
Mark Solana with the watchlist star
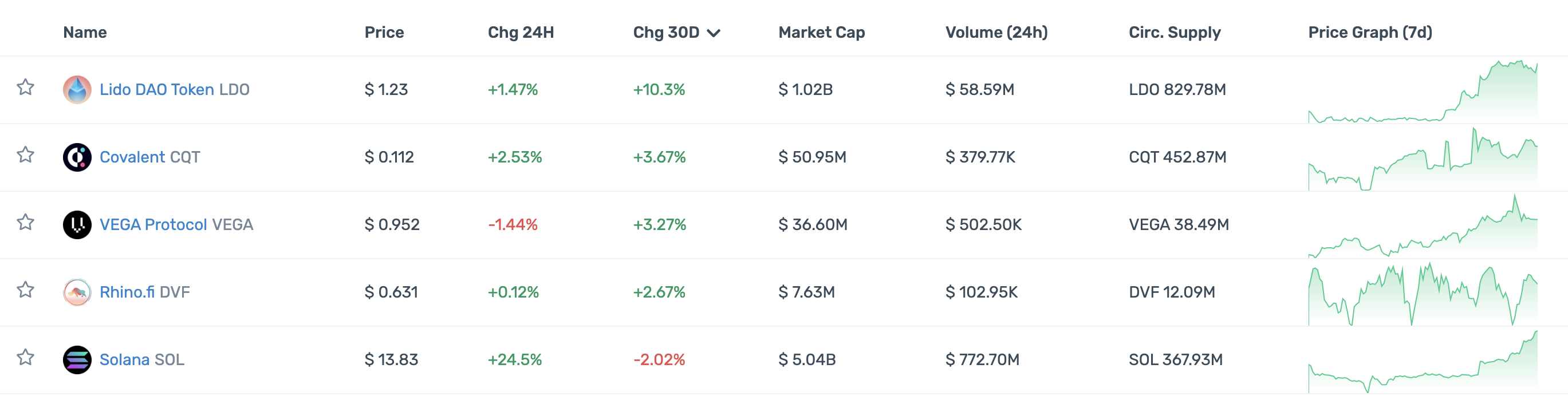point(26,358)
